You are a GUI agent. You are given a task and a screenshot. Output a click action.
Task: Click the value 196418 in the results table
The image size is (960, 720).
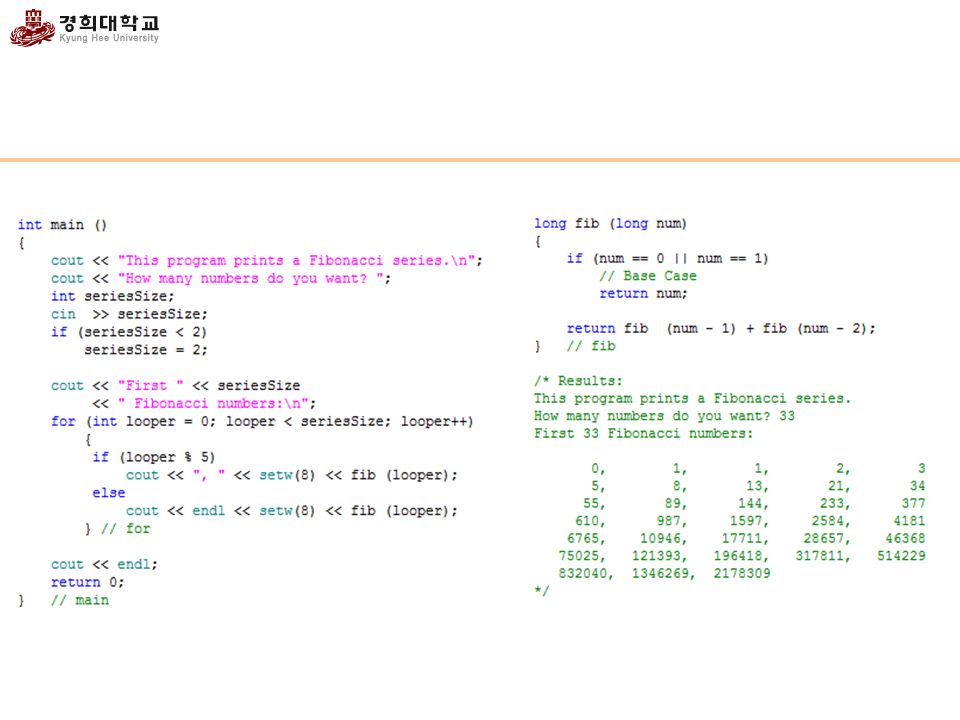[x=738, y=556]
